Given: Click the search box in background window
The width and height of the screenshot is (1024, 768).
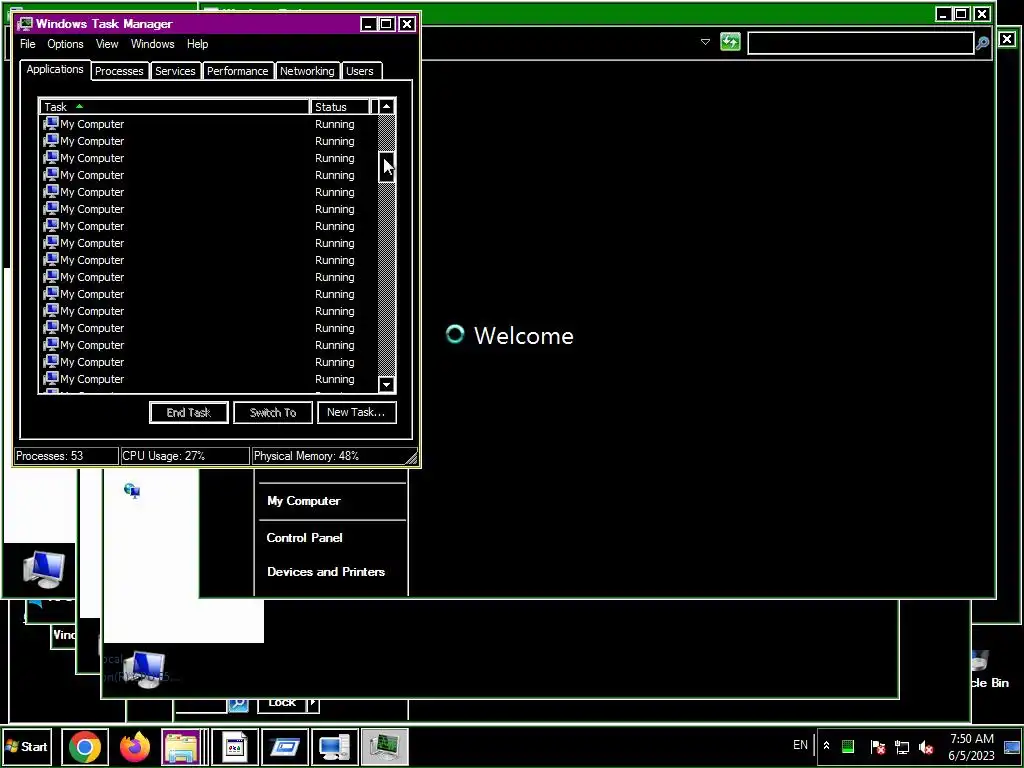Looking at the screenshot, I should pyautogui.click(x=860, y=43).
